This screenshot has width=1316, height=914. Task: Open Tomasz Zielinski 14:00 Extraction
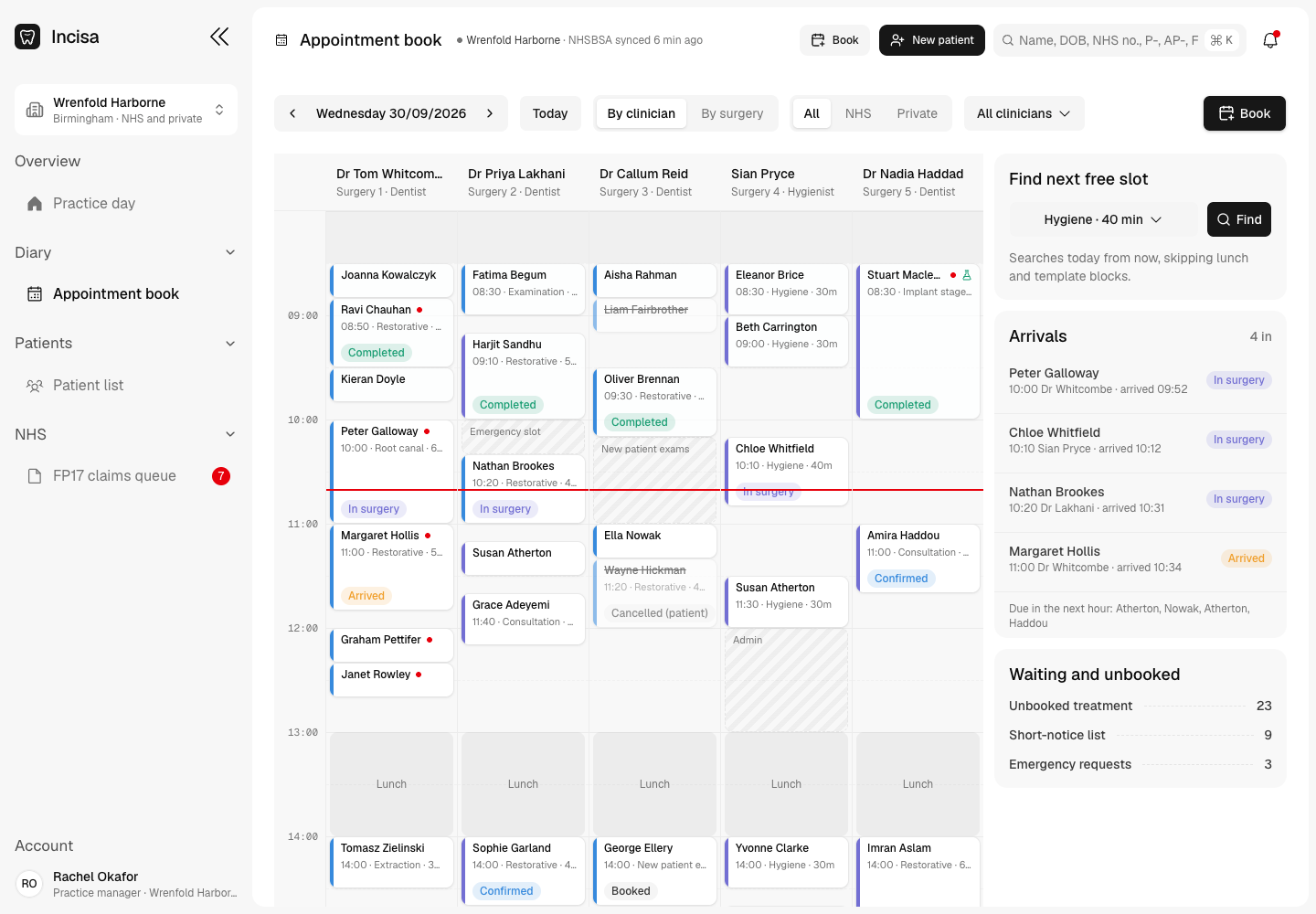pos(392,862)
